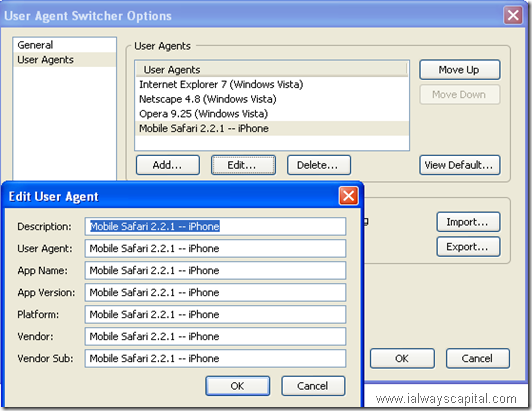This screenshot has width=532, height=411.
Task: Click the App Name input field
Action: pyautogui.click(x=215, y=270)
